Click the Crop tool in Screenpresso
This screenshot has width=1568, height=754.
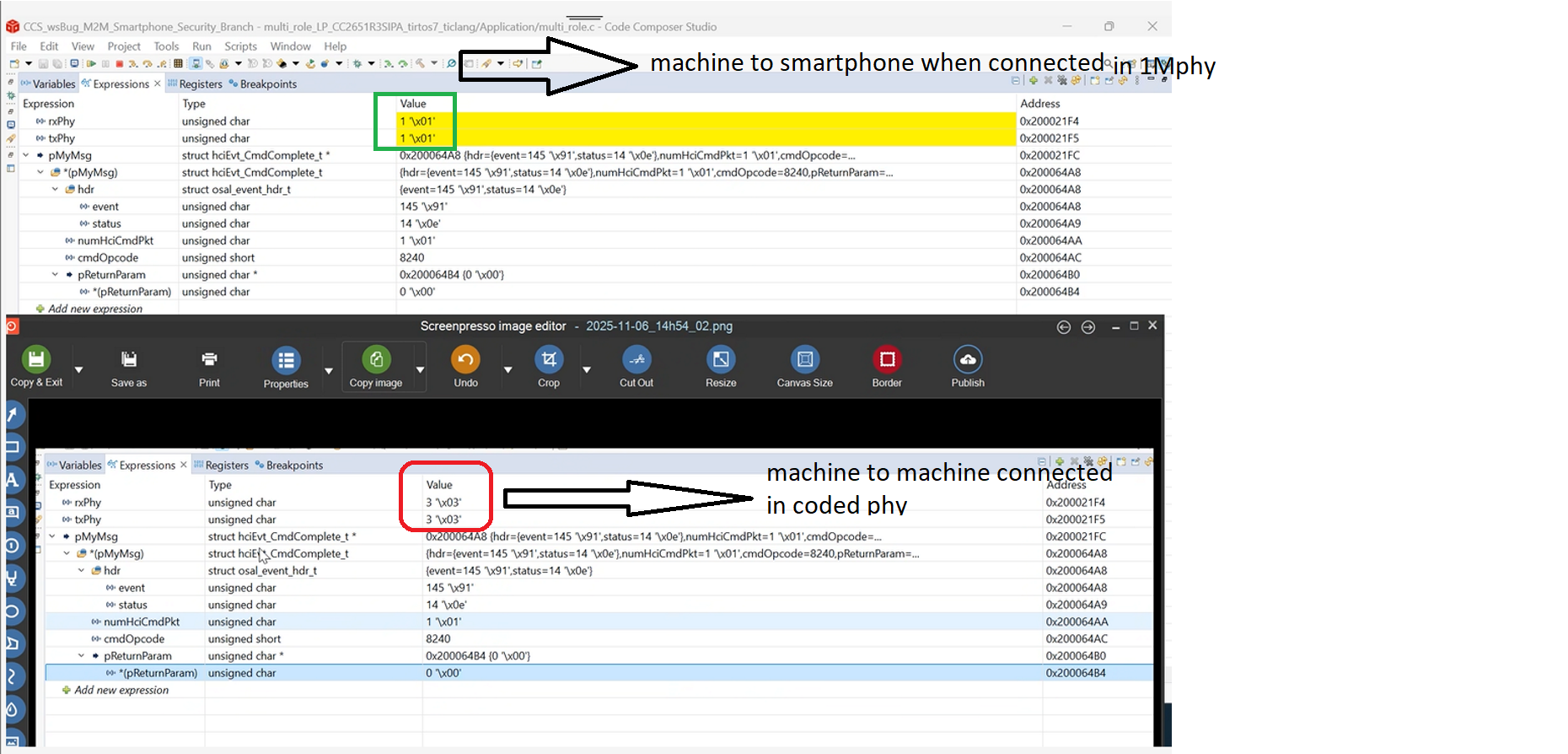[549, 367]
